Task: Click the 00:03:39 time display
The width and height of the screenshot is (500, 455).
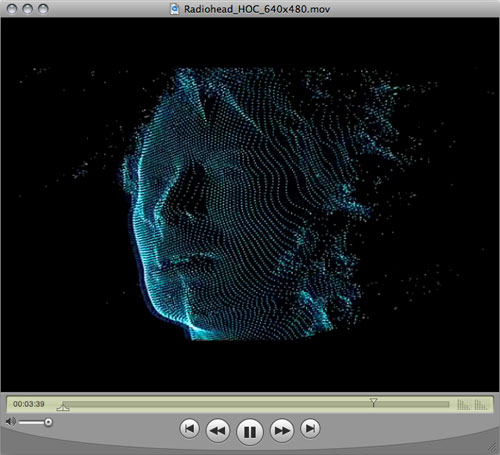Action: click(x=29, y=404)
